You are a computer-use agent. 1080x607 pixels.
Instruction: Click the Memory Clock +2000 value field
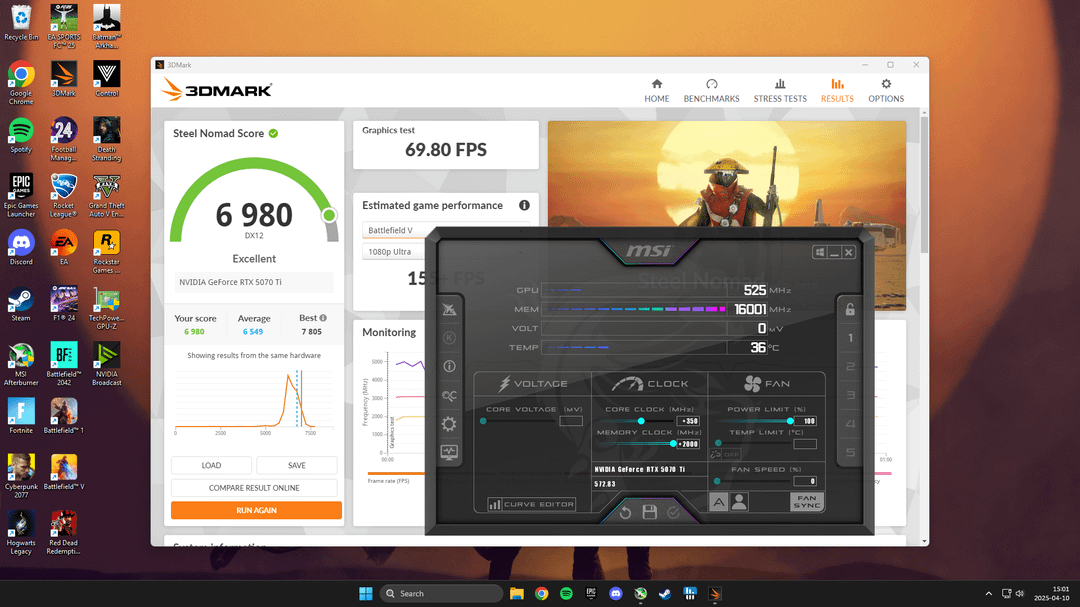pyautogui.click(x=688, y=444)
